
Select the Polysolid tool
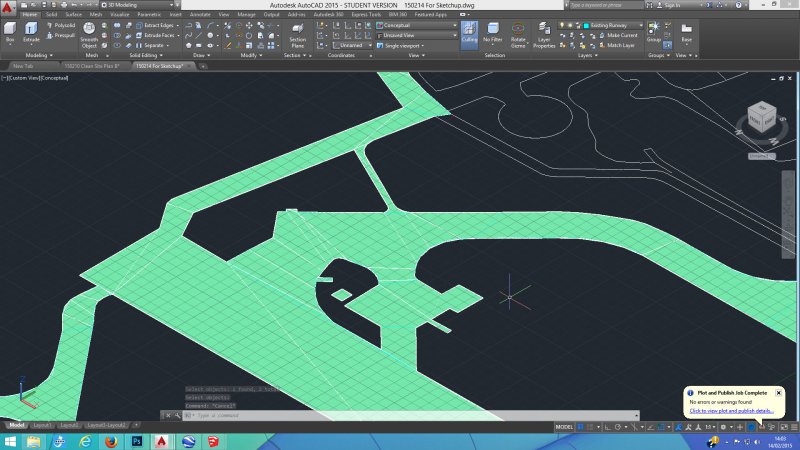(x=62, y=25)
